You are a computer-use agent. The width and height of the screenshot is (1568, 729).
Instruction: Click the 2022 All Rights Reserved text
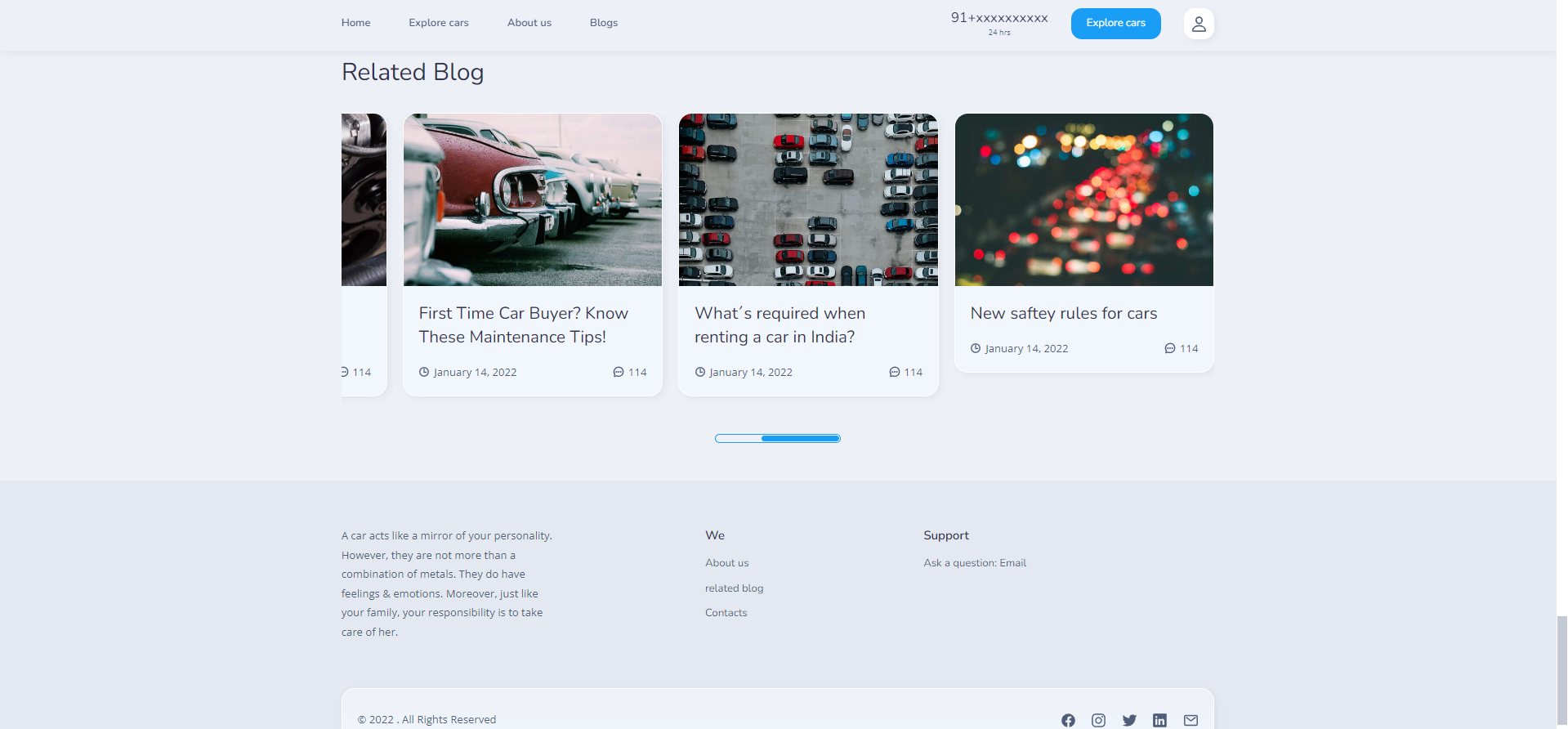coord(427,720)
